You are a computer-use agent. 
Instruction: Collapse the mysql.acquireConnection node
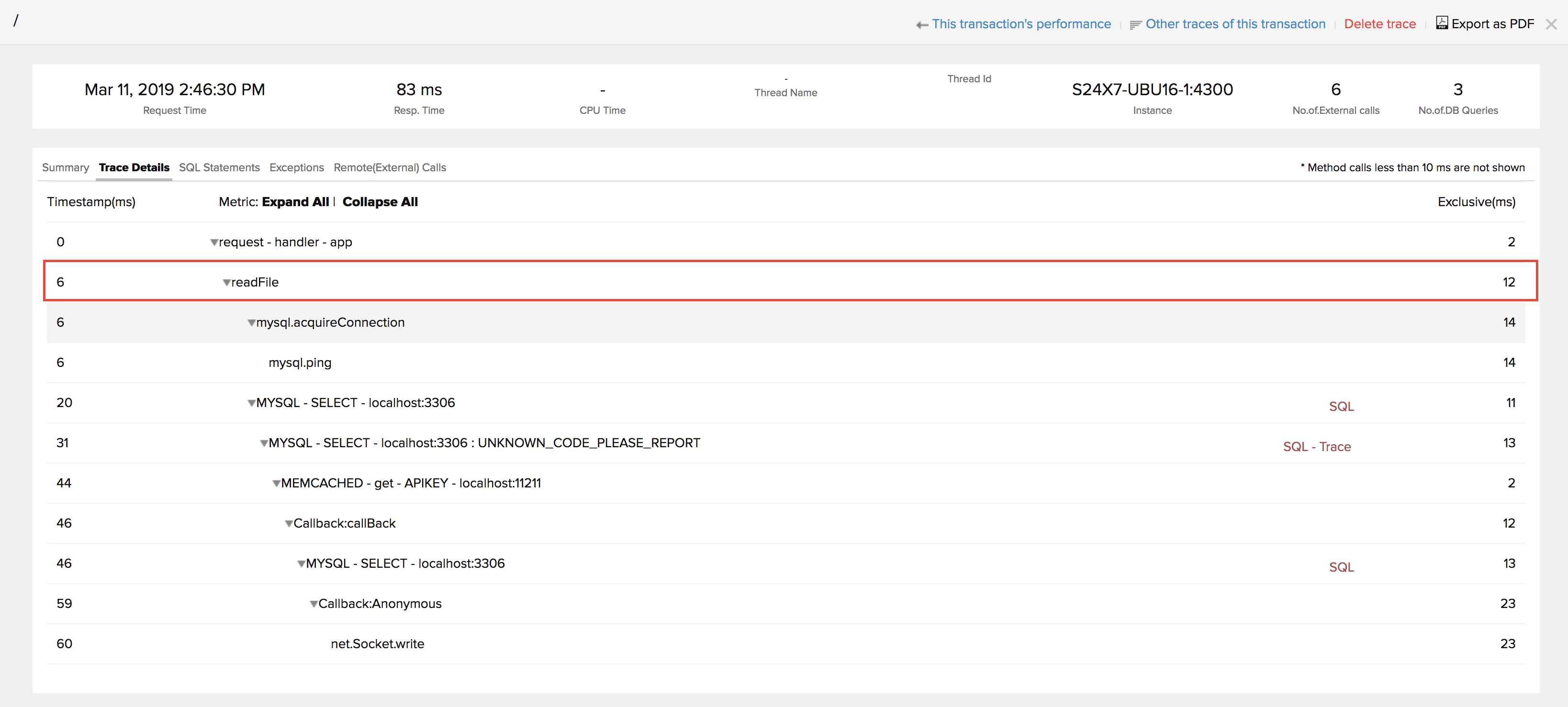(x=251, y=323)
